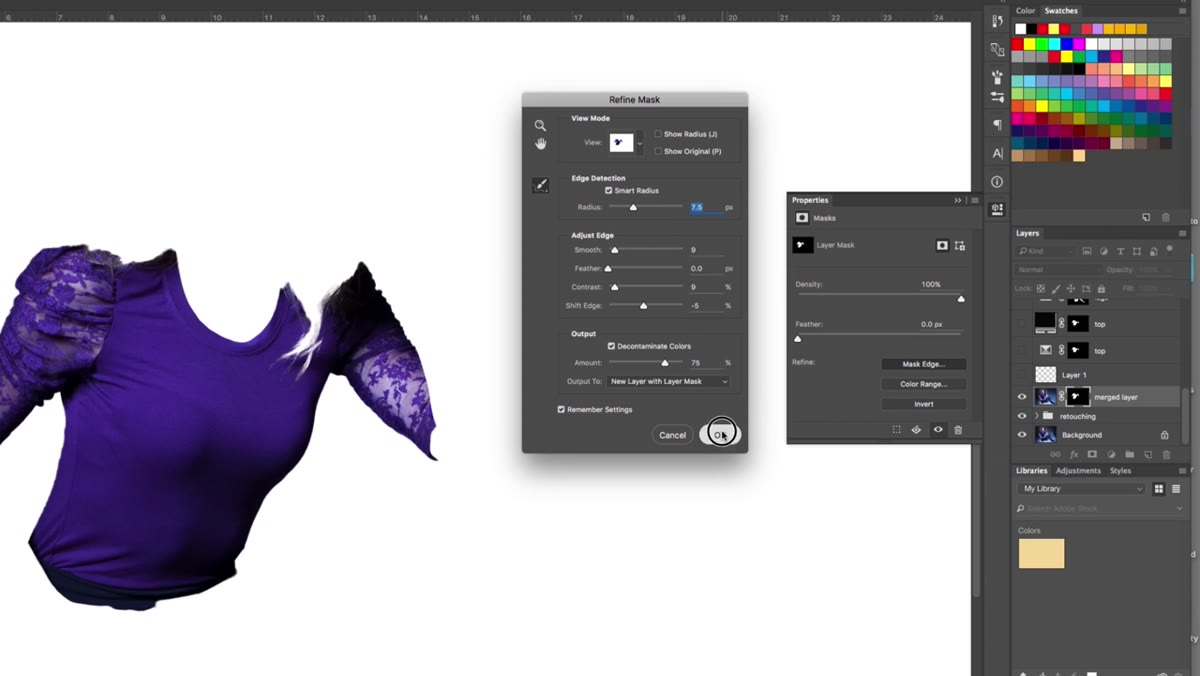Open the layer blend mode dropdown
This screenshot has width=1200, height=676.
tap(1059, 270)
